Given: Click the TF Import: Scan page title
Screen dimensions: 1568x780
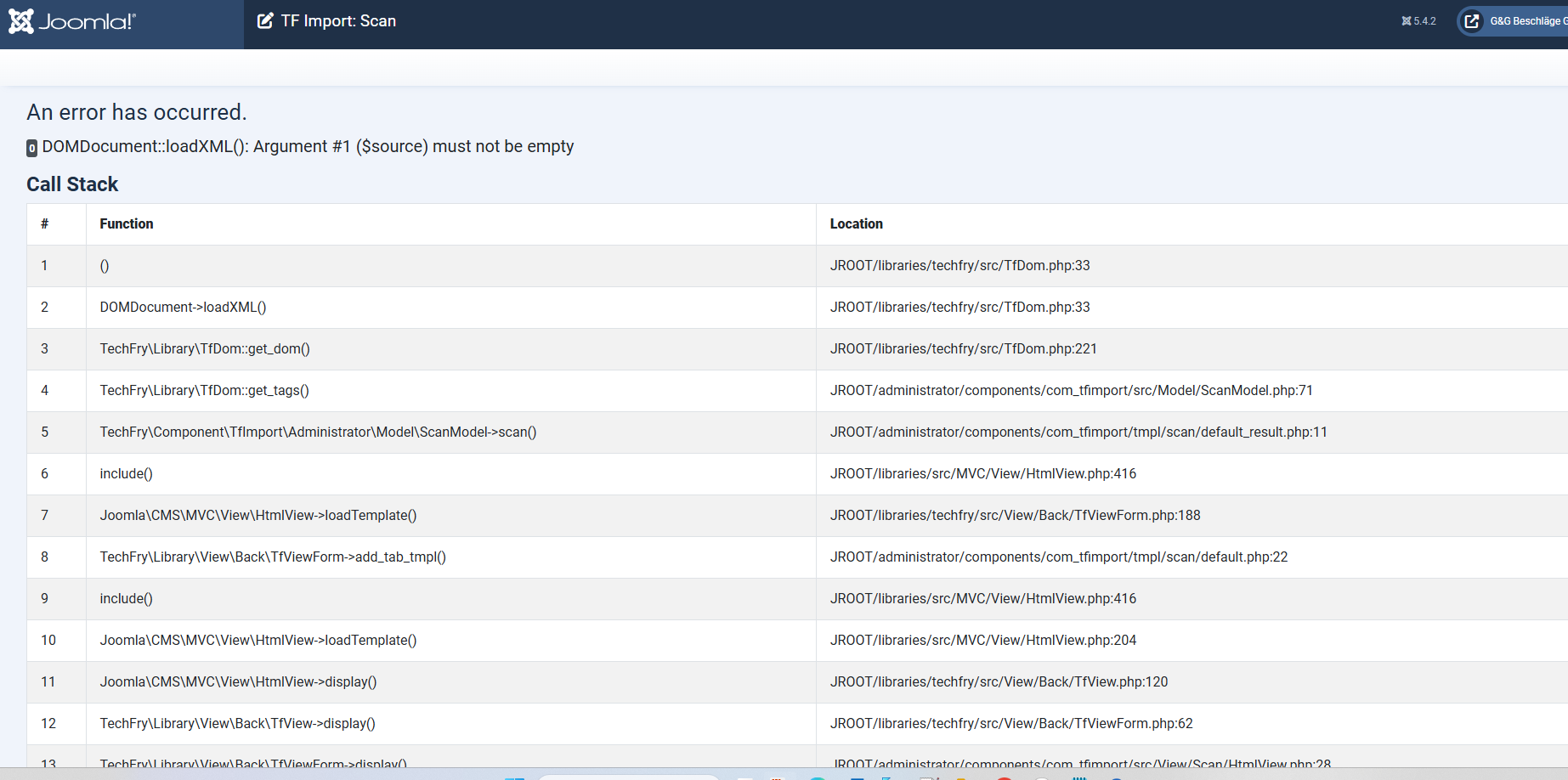Looking at the screenshot, I should [338, 21].
